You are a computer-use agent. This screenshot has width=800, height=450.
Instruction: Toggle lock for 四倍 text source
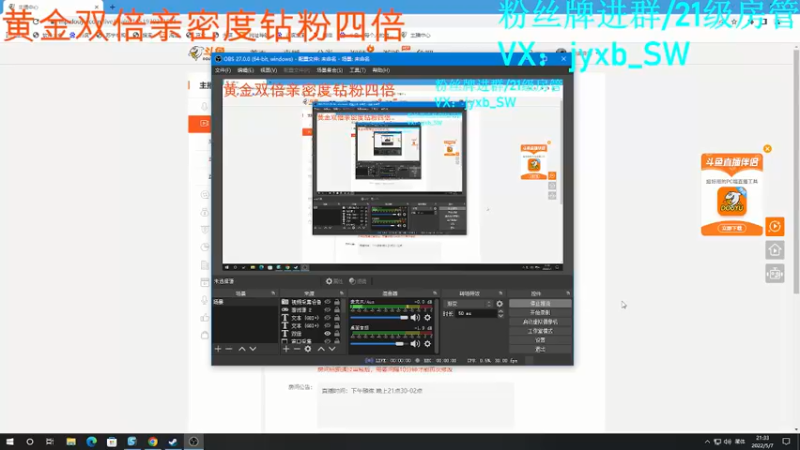coord(337,334)
